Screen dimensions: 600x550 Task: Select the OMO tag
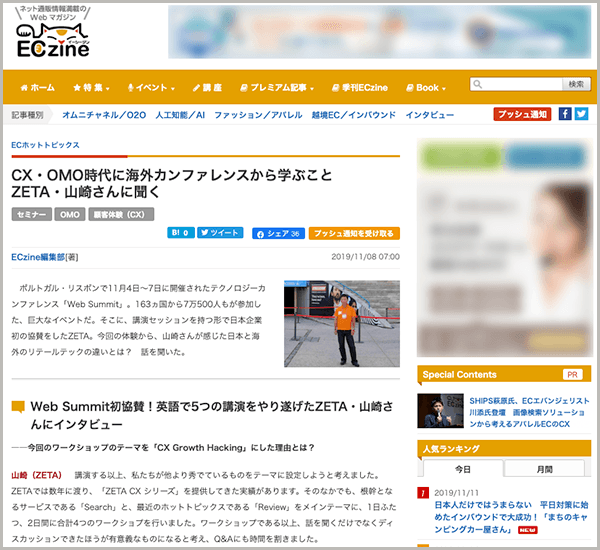tap(70, 214)
